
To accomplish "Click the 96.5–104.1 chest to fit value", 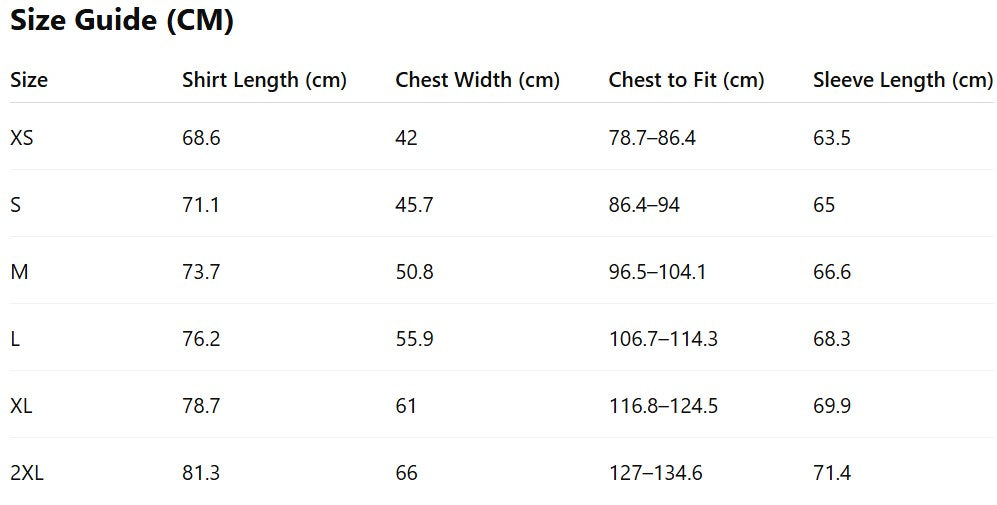I will point(657,272).
